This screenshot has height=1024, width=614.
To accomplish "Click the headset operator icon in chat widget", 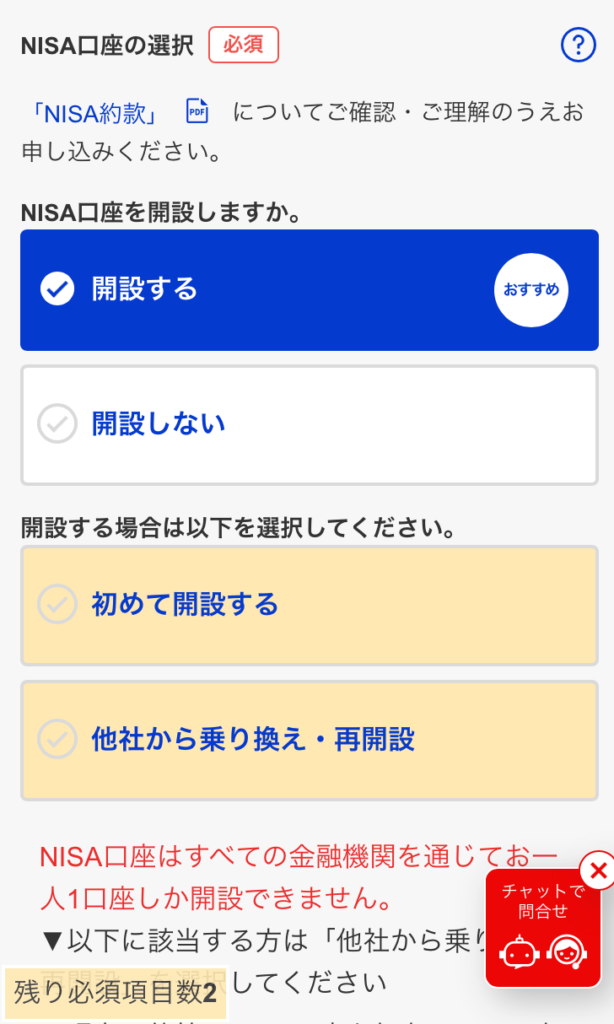I will 567,953.
